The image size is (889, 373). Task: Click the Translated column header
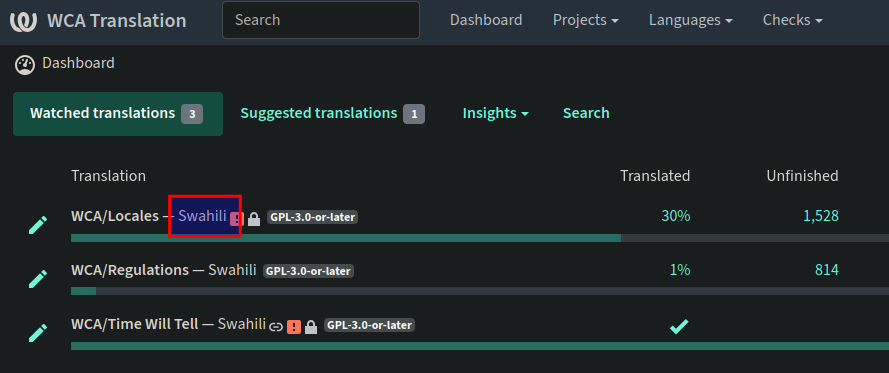[x=655, y=176]
